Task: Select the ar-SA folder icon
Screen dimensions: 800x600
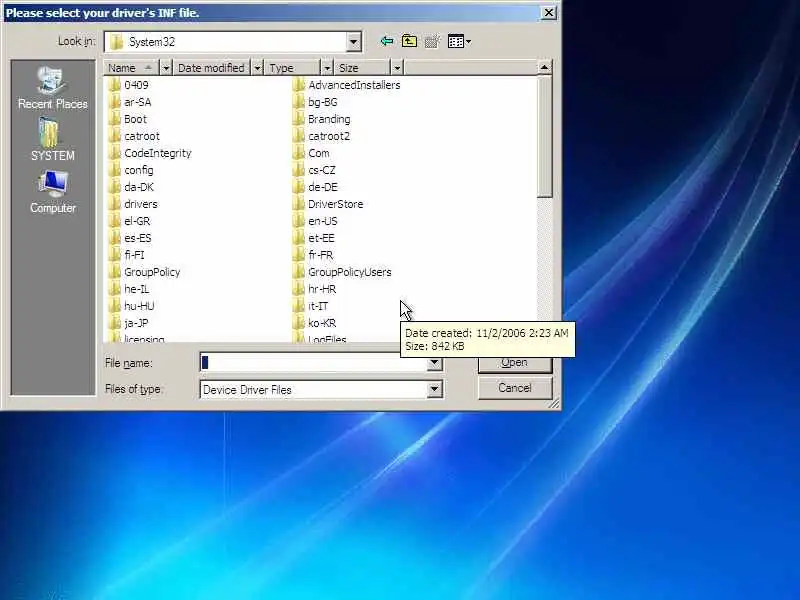Action: [x=115, y=102]
